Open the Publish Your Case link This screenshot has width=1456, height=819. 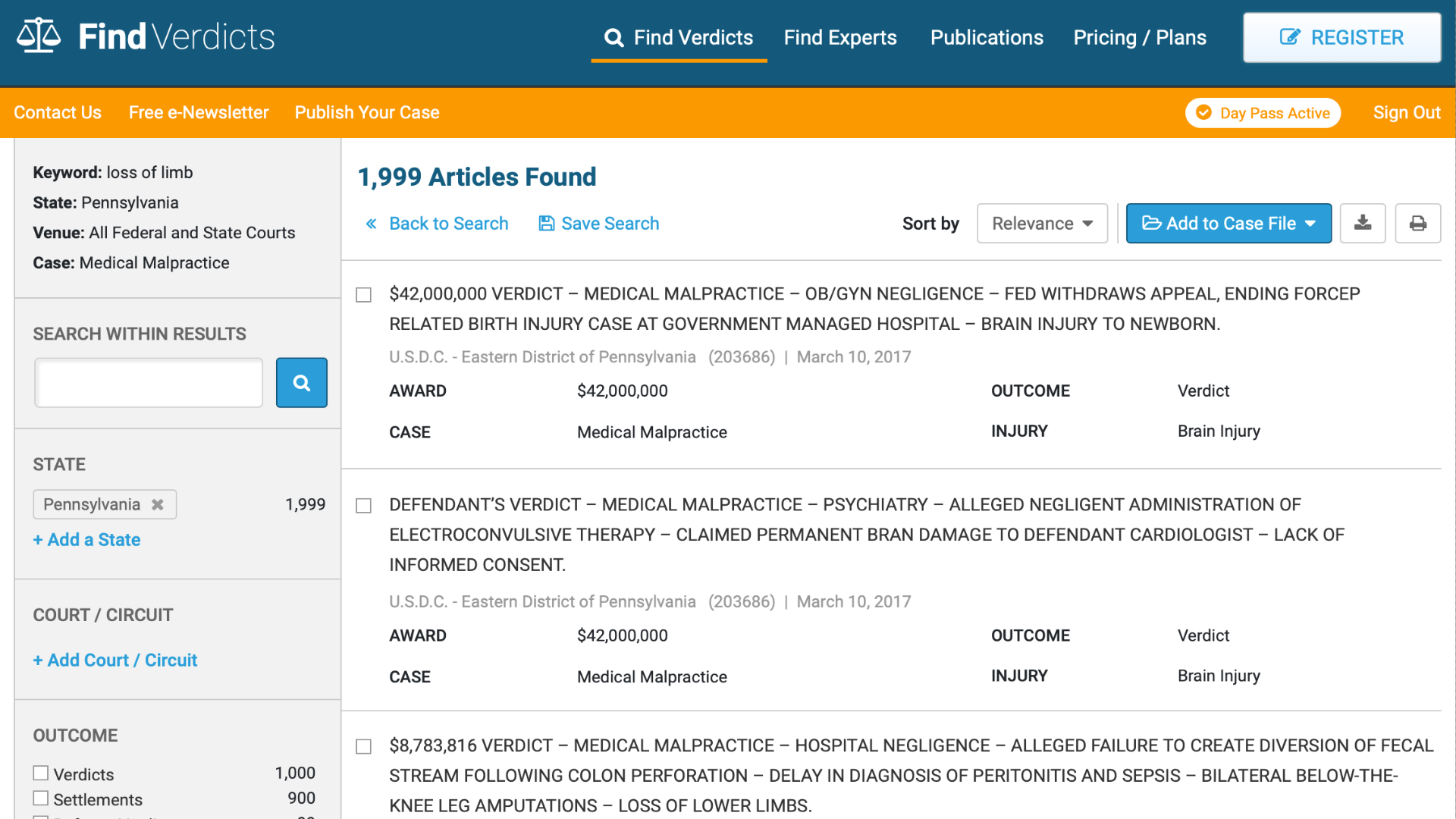click(367, 112)
